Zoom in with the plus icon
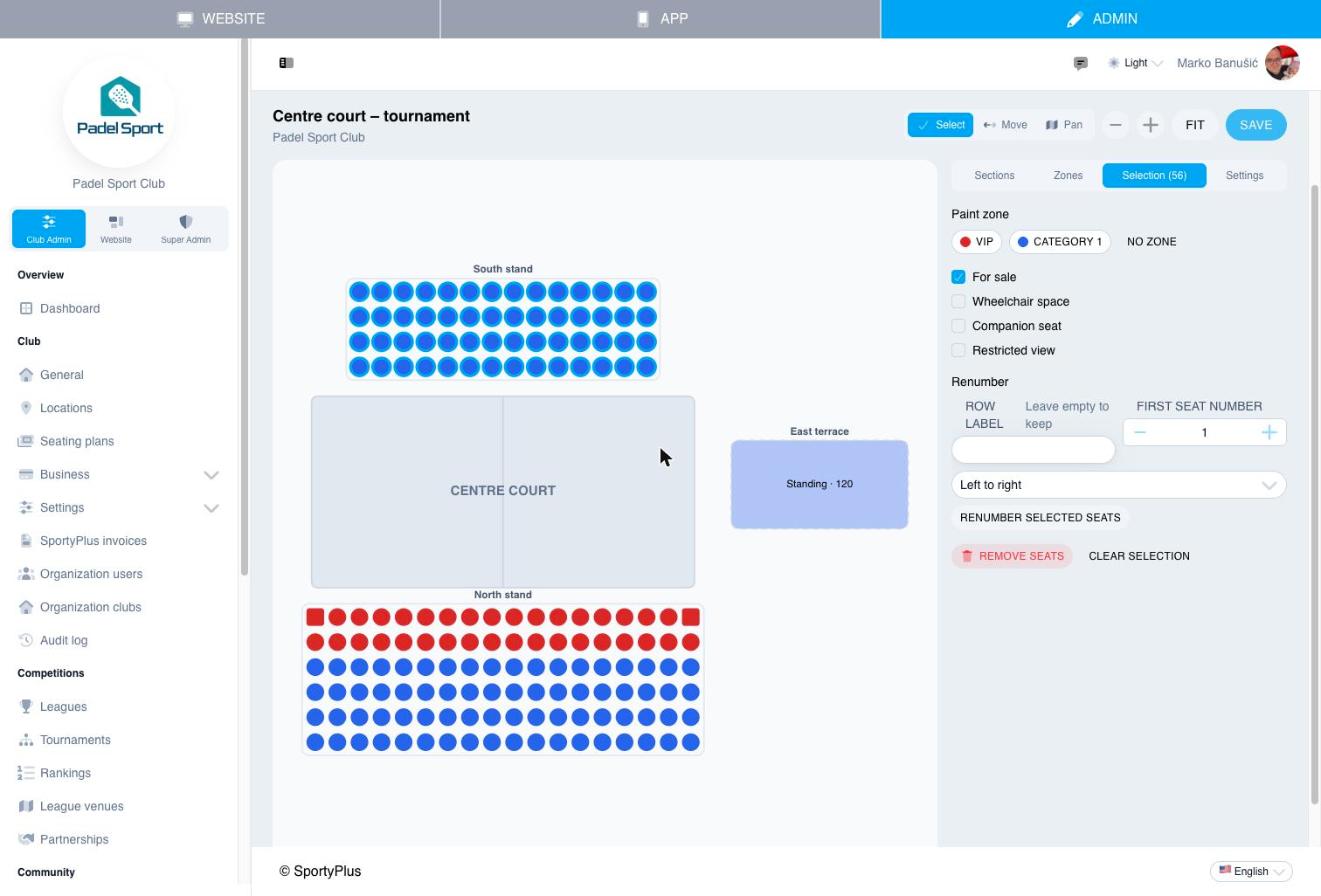 [x=1150, y=125]
